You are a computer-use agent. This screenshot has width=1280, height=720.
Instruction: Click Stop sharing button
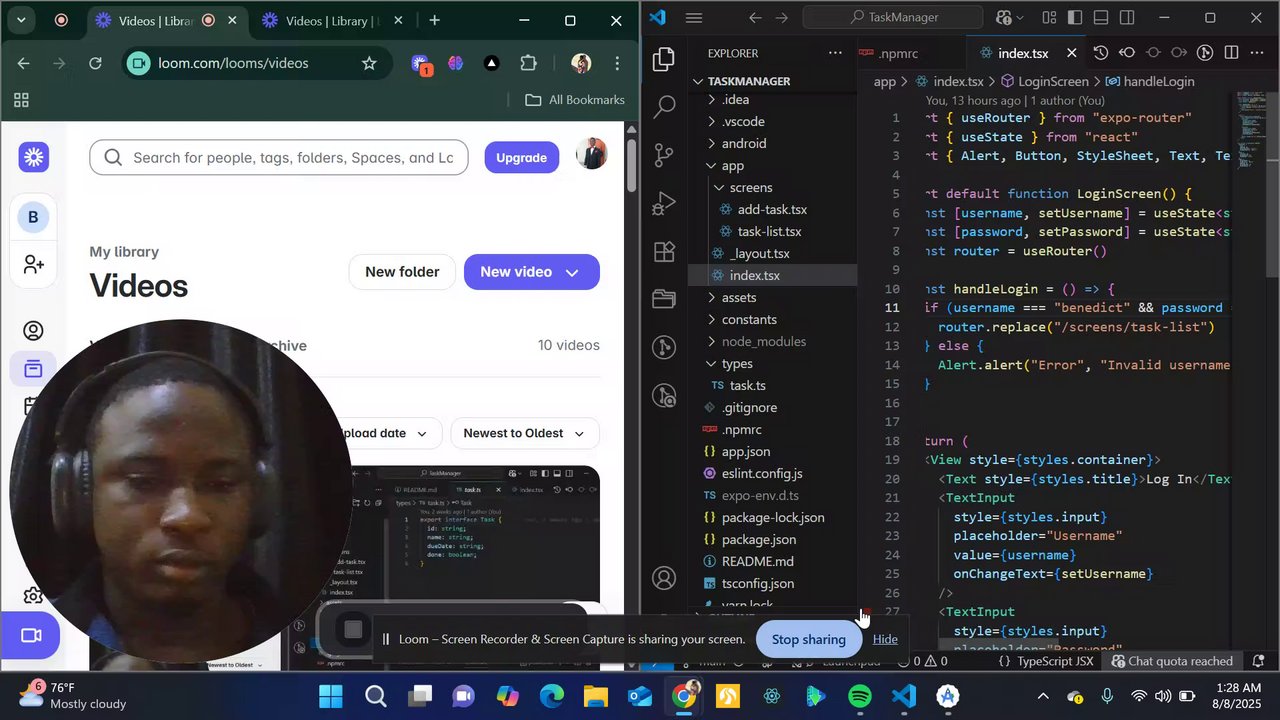[808, 639]
